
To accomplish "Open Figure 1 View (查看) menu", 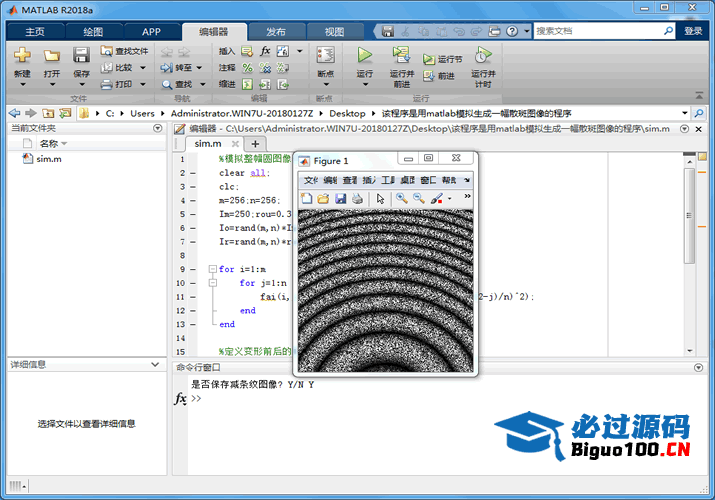I will click(x=350, y=180).
